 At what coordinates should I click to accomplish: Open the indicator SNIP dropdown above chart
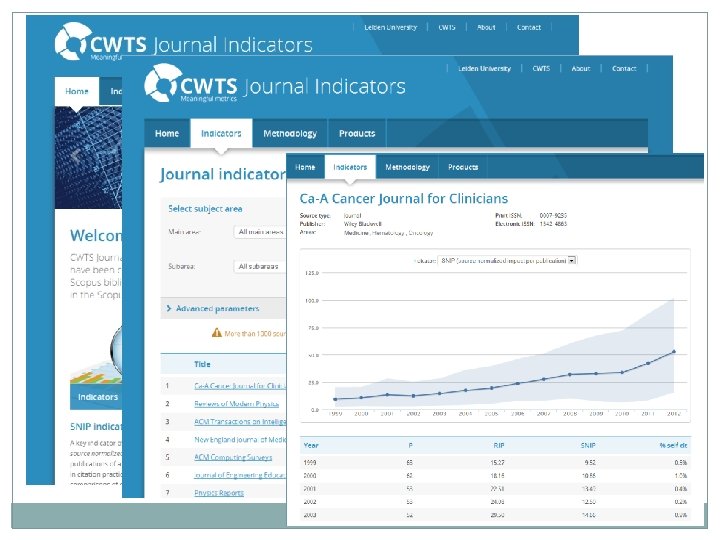point(507,260)
